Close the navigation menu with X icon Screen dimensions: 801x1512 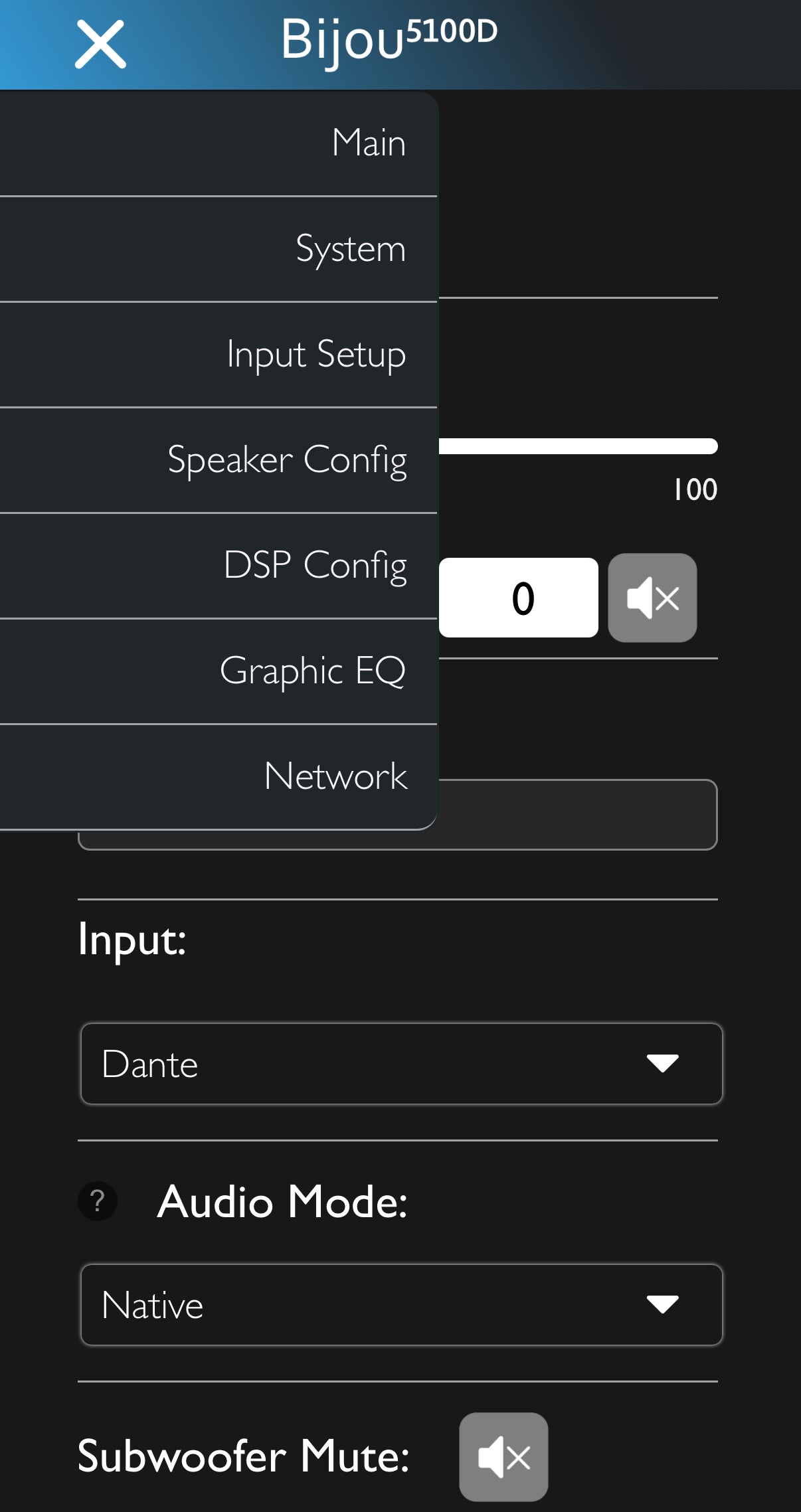[x=100, y=44]
